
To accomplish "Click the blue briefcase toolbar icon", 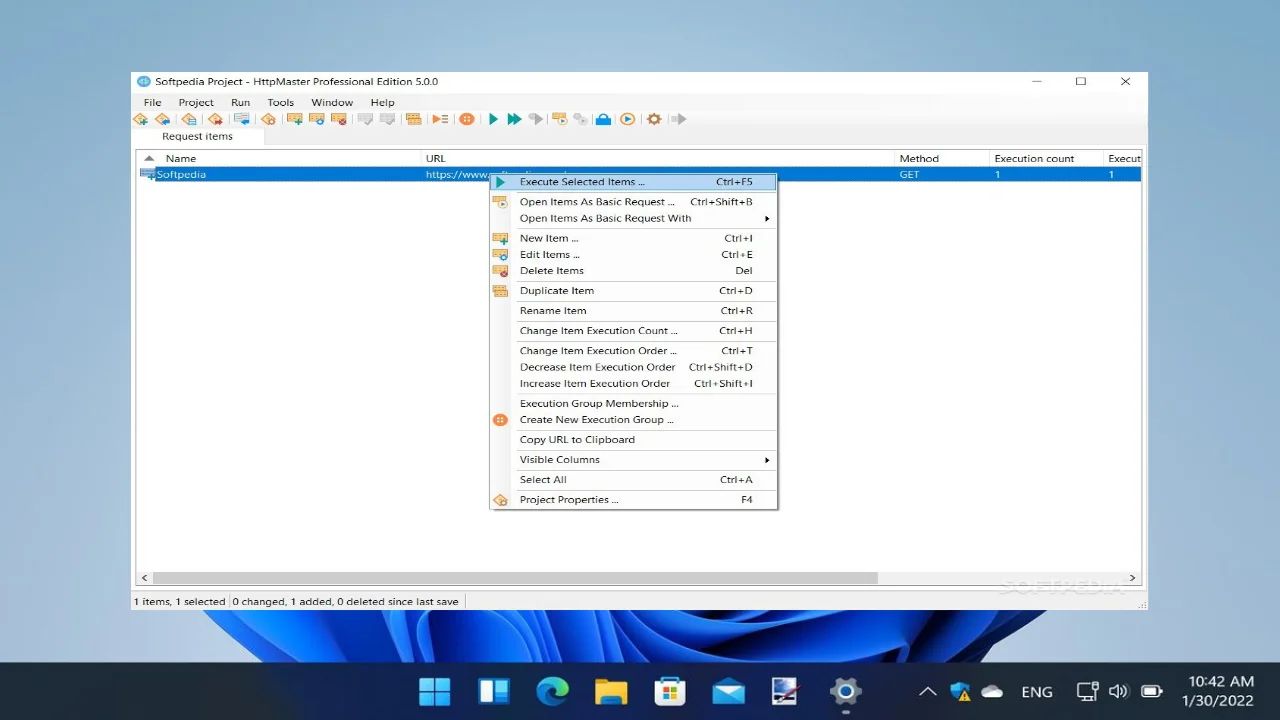I will click(603, 119).
